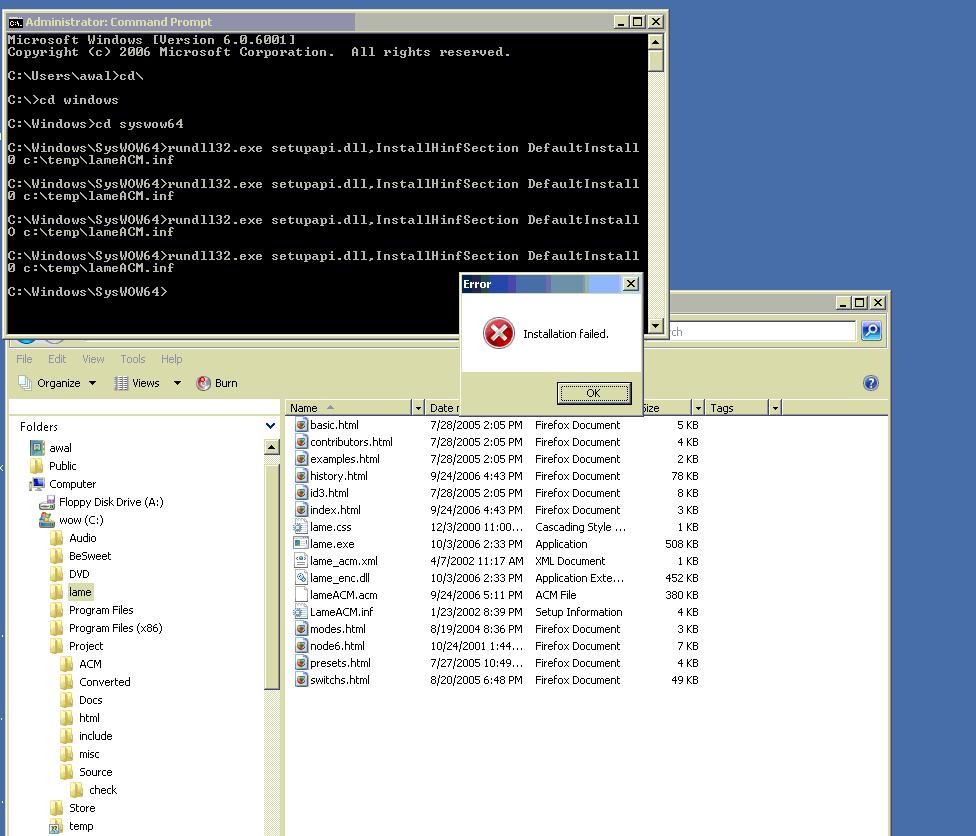The image size is (976, 836).
Task: Click the wow (C:) drive icon
Action: click(x=47, y=520)
